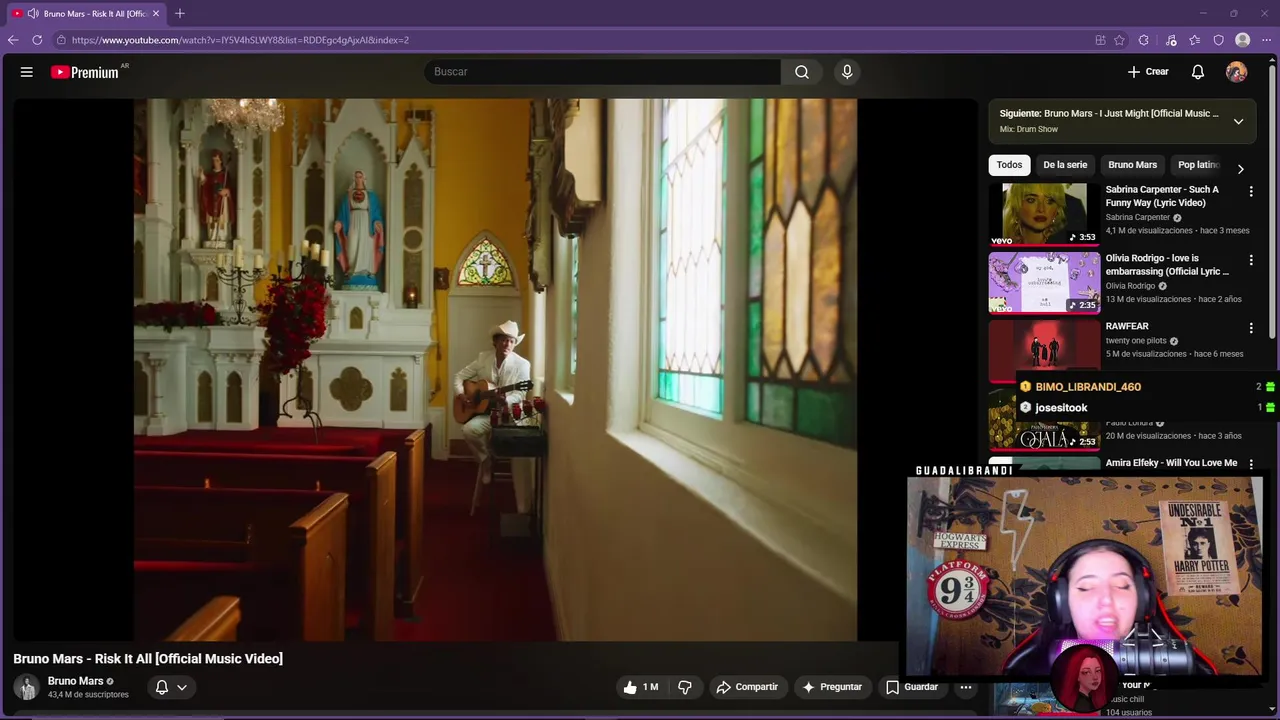
Task: Click the Olivia Rodrigo channel name
Action: 1131,286
